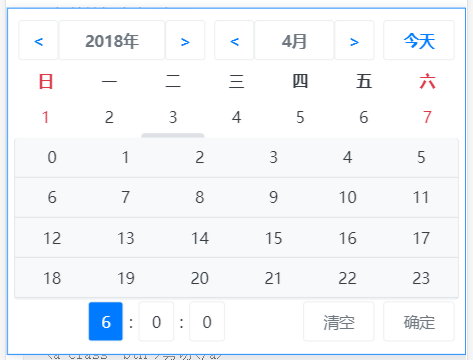Choose hour 15 in hour grid
This screenshot has height=360, width=473.
click(274, 238)
